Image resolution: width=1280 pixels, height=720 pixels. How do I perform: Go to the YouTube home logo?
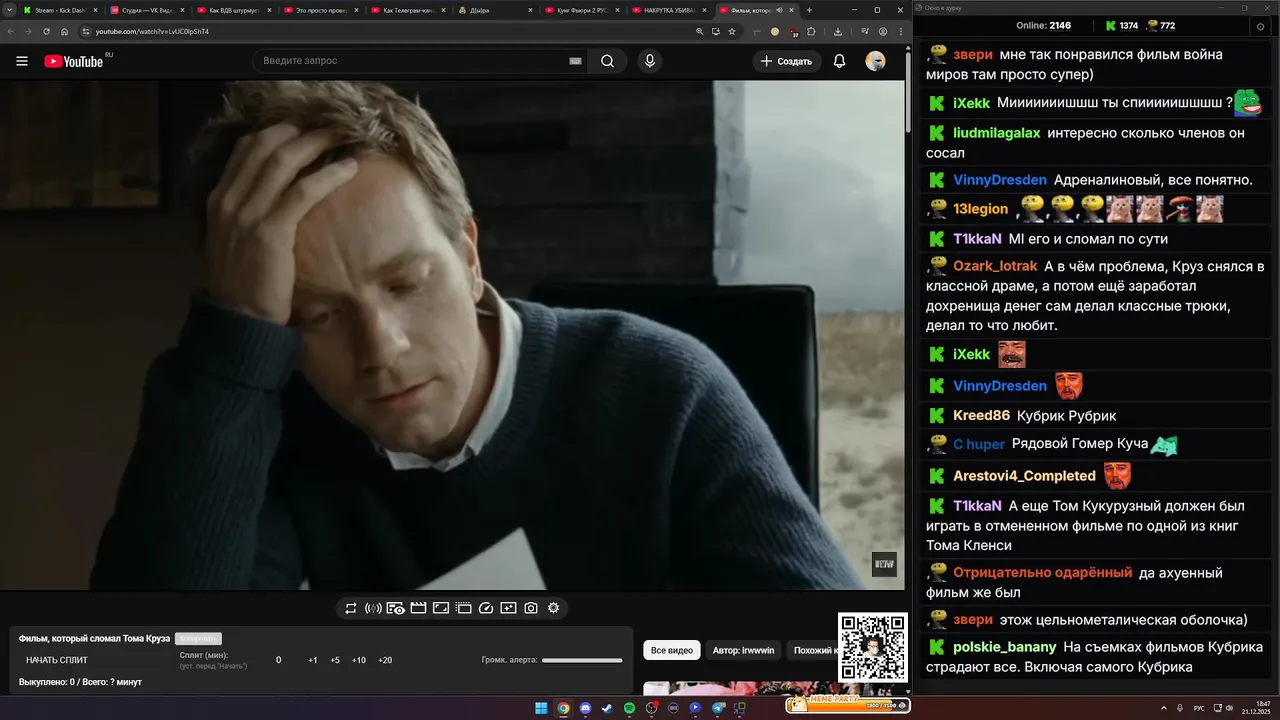coord(74,61)
